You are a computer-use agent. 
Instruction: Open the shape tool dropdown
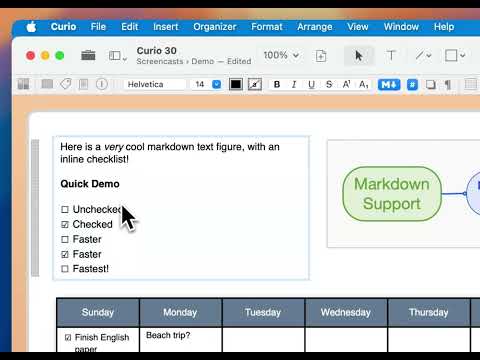(455, 55)
